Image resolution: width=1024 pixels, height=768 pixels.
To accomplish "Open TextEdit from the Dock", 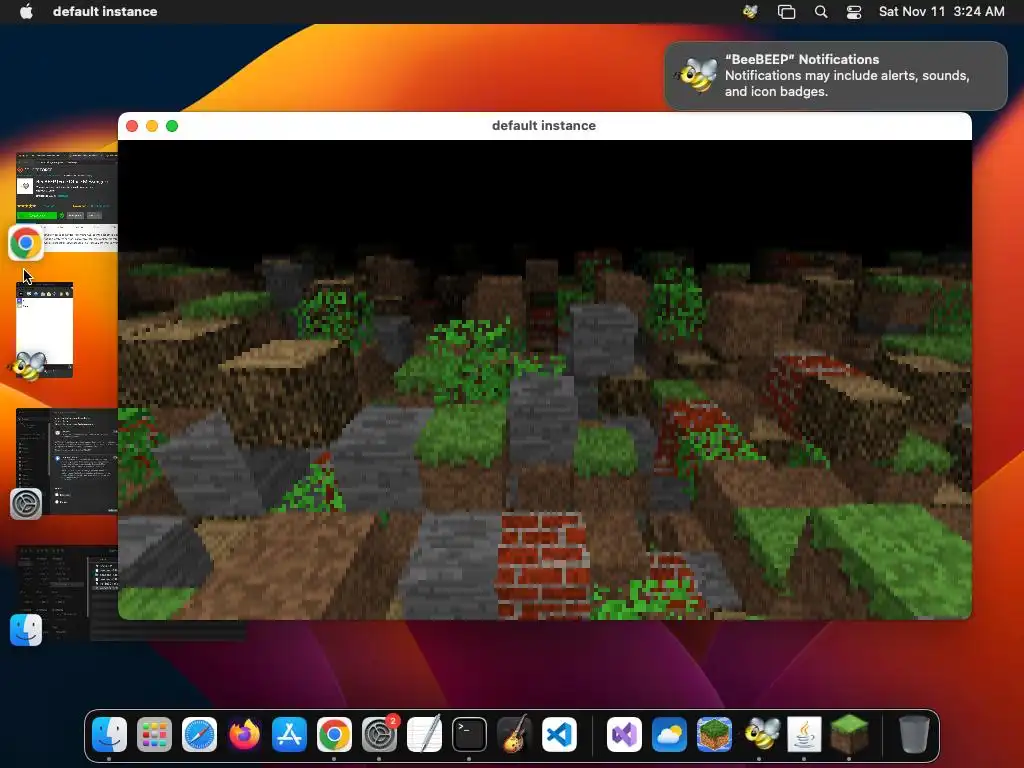I will (424, 735).
